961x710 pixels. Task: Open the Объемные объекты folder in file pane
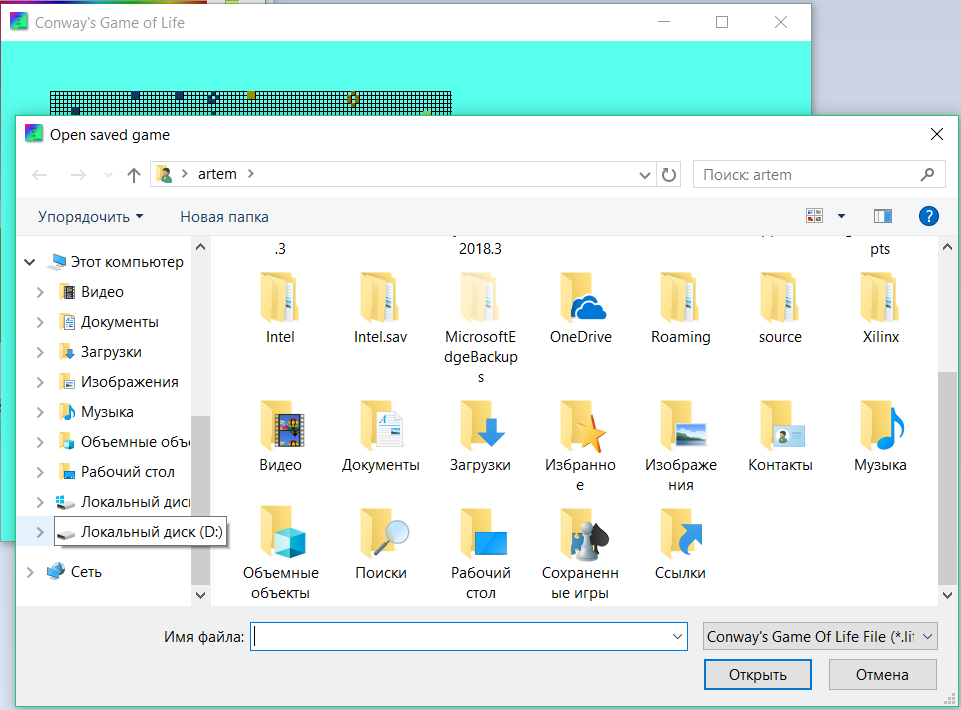pyautogui.click(x=281, y=554)
